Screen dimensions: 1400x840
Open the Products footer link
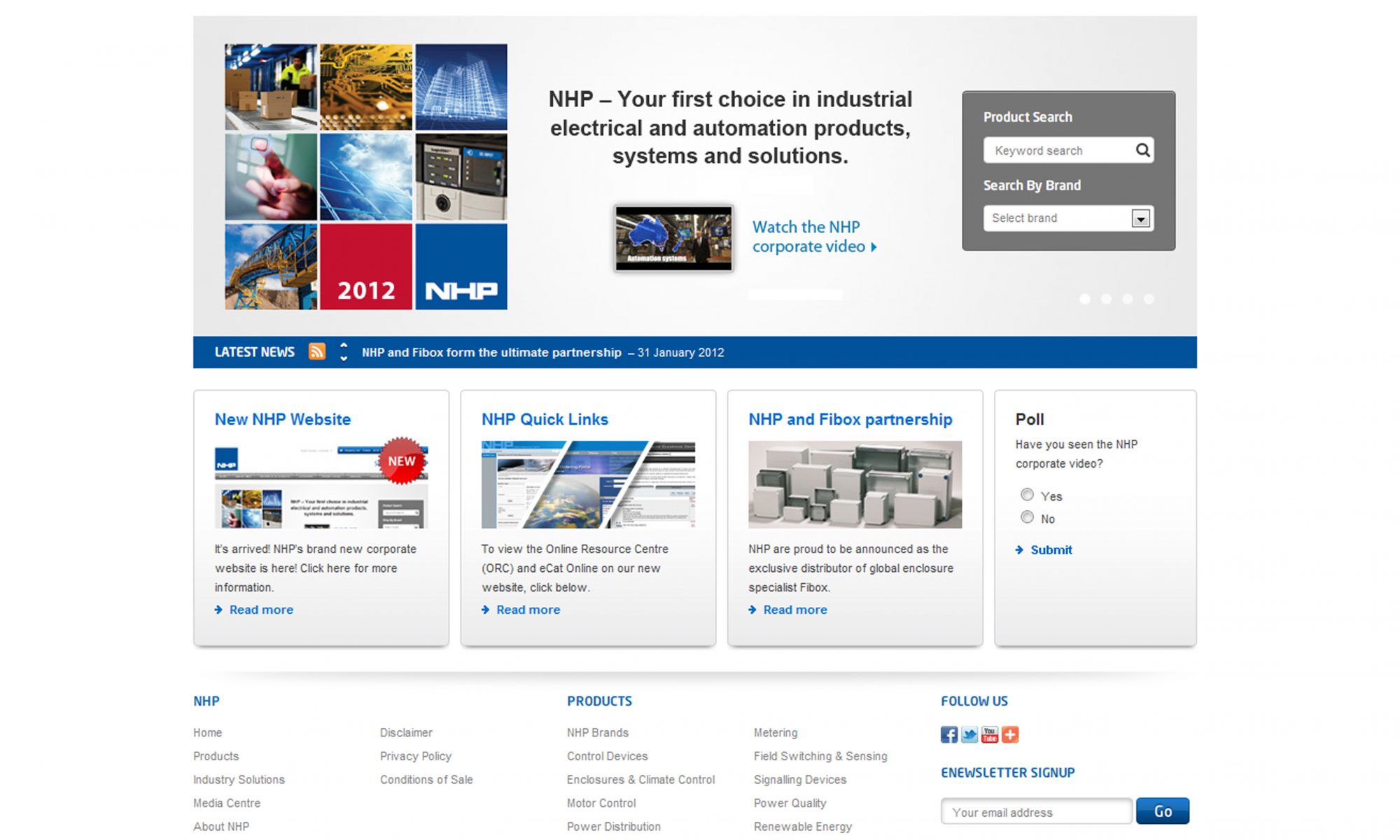pos(216,756)
